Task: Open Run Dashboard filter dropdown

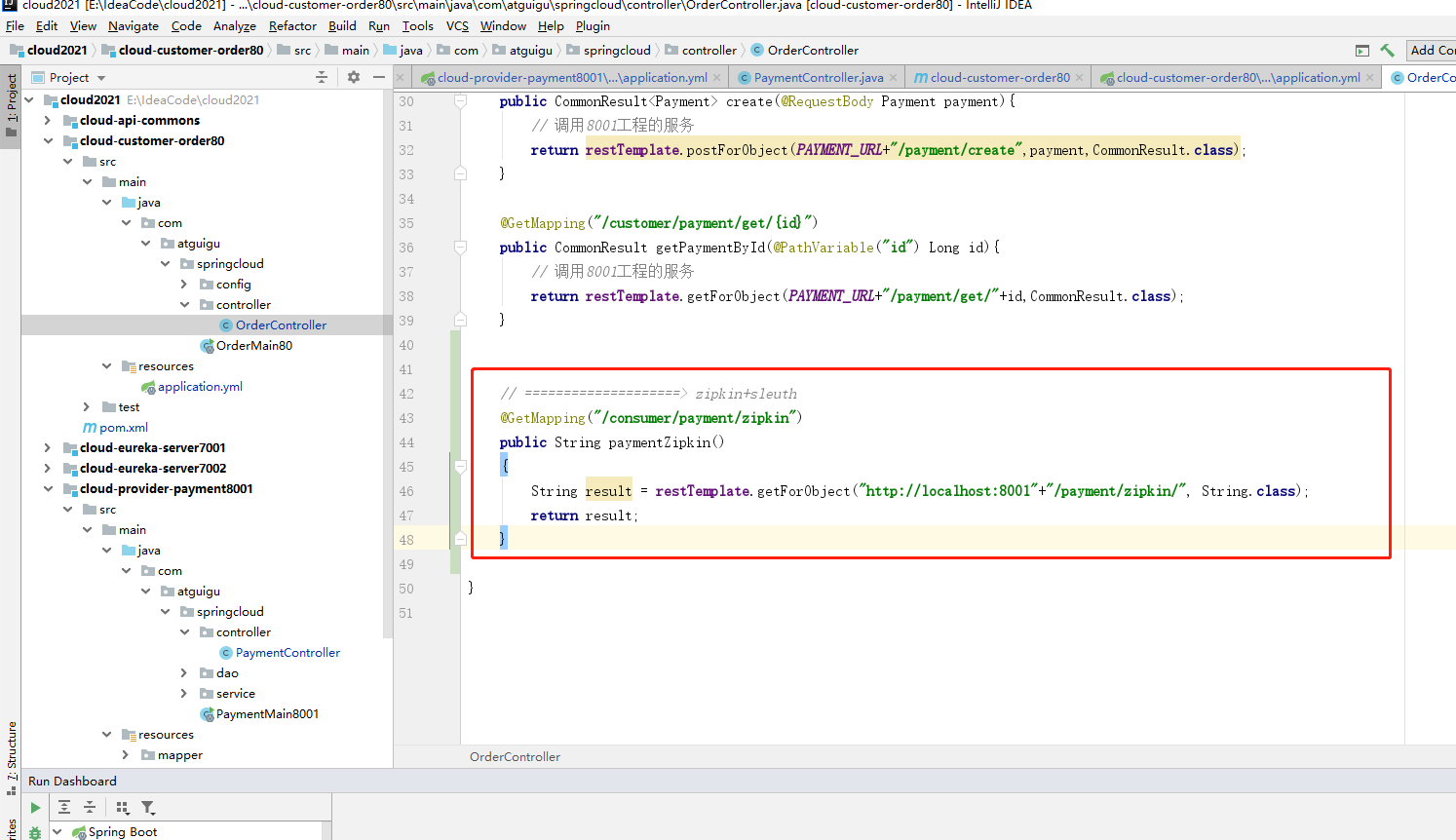Action: click(x=148, y=807)
